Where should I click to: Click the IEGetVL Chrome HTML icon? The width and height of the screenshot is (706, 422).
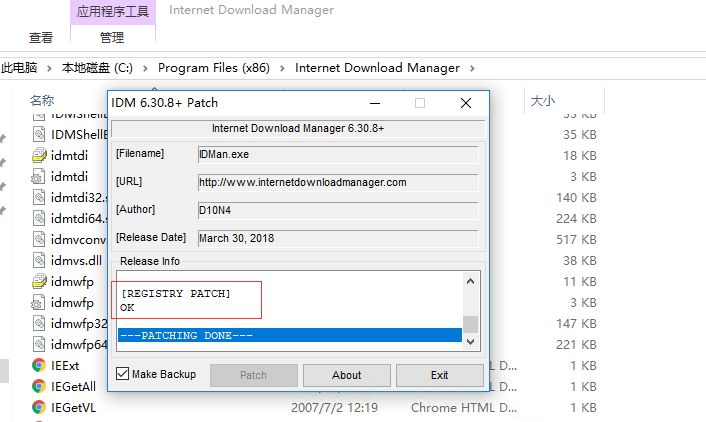(x=38, y=407)
